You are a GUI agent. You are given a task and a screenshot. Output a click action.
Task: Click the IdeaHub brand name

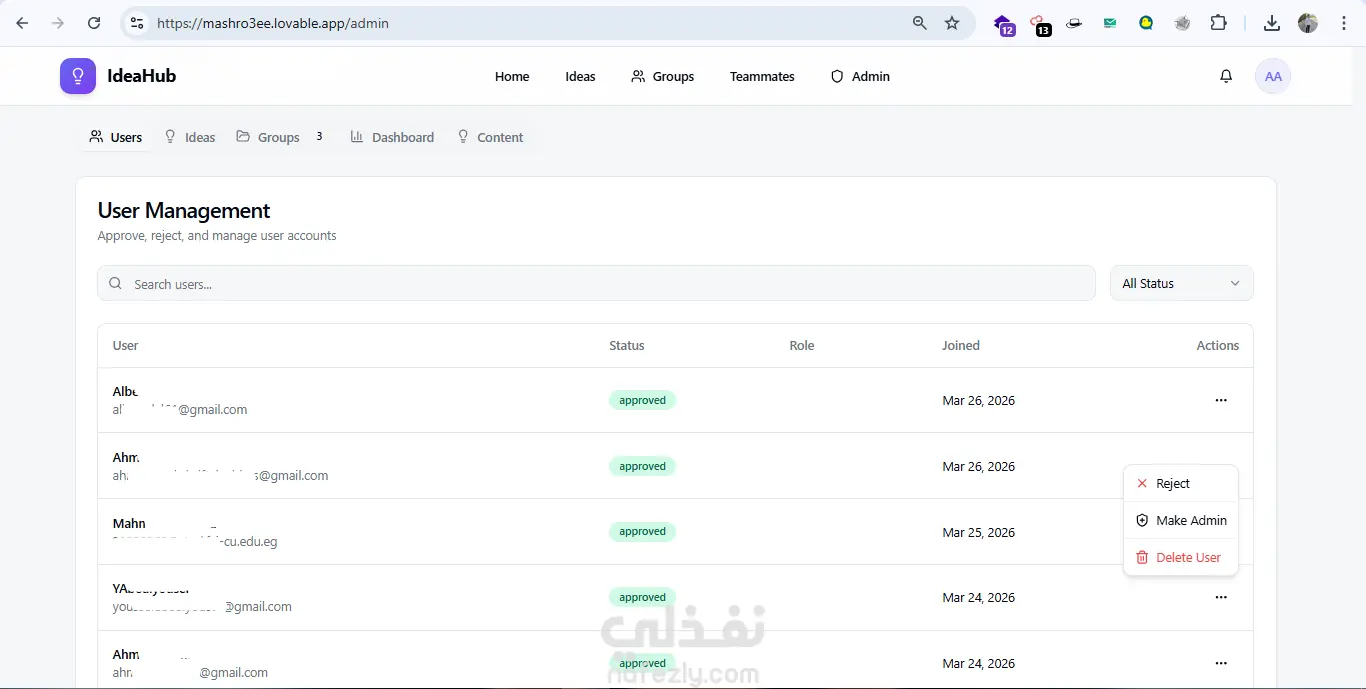[x=141, y=76]
